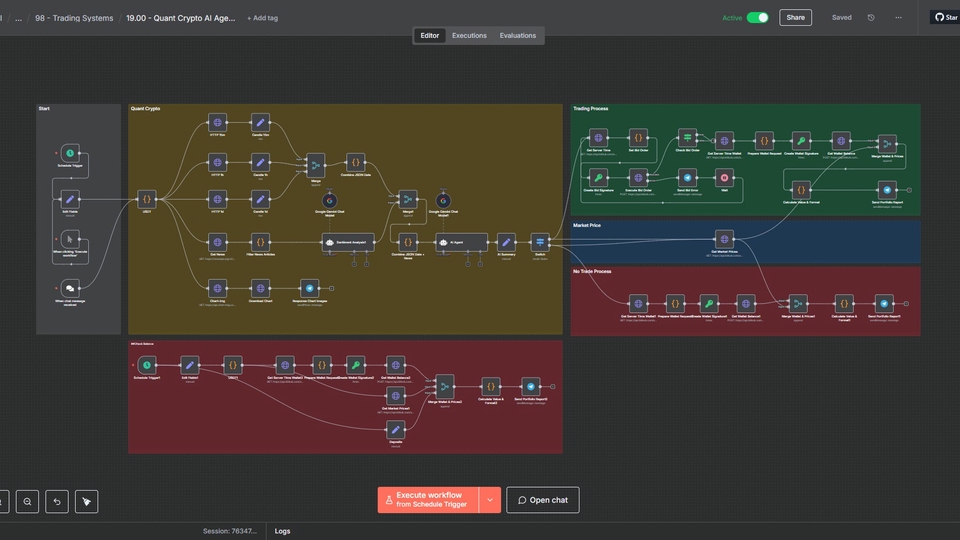
Task: Click the Share button
Action: click(x=795, y=18)
